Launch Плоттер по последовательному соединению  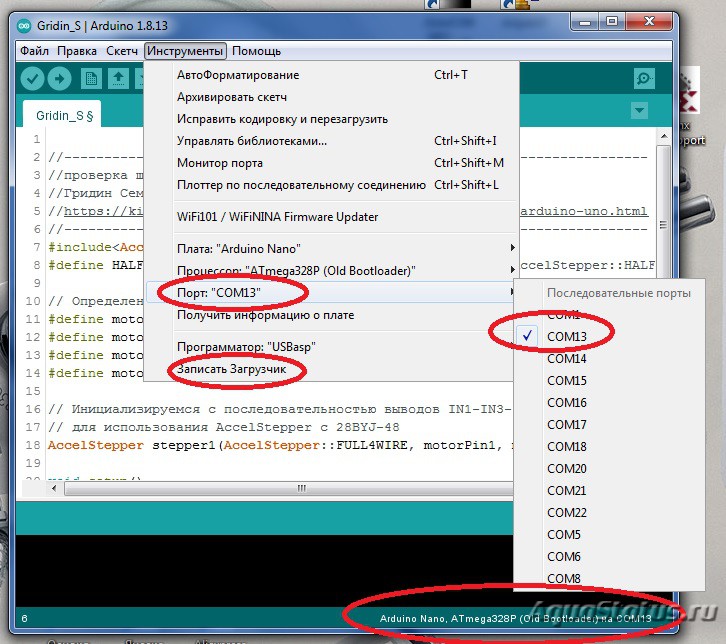(x=330, y=185)
